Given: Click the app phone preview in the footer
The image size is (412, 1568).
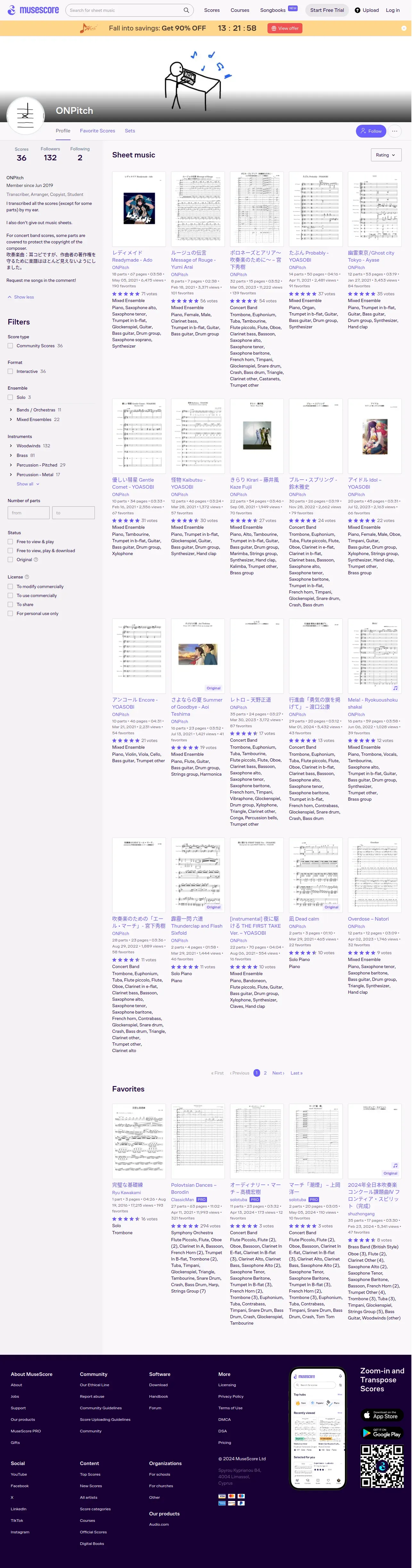Looking at the screenshot, I should (x=318, y=1428).
